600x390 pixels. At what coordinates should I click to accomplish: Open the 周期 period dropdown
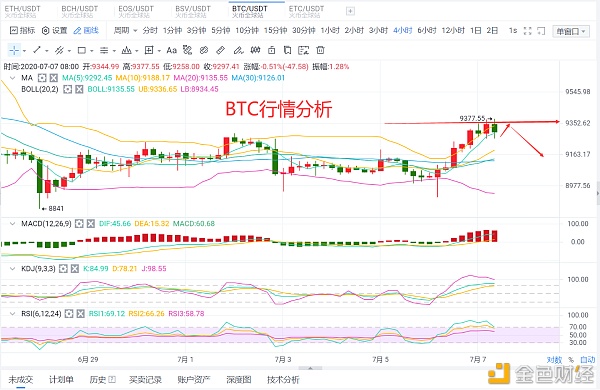(125, 30)
